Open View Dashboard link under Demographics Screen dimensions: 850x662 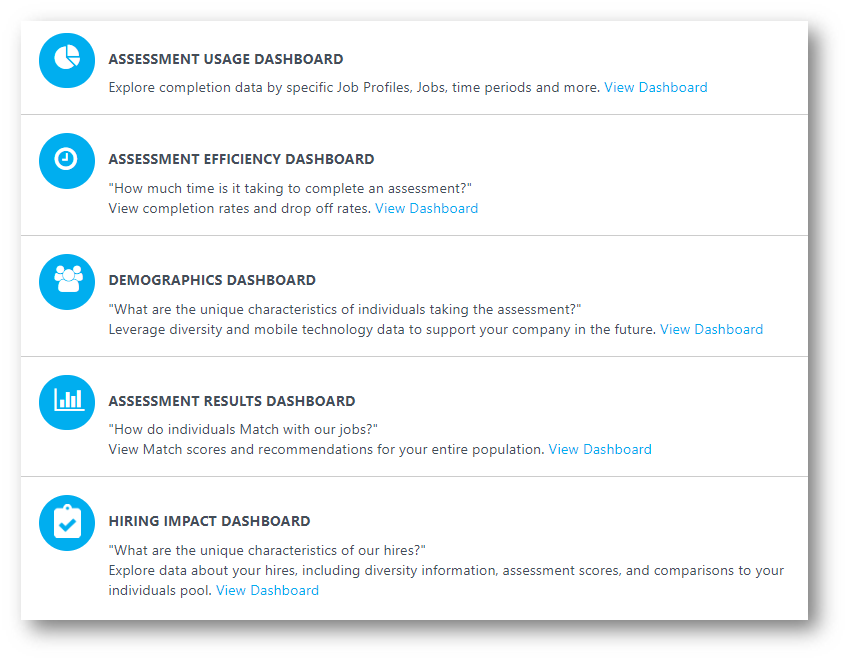coord(711,329)
